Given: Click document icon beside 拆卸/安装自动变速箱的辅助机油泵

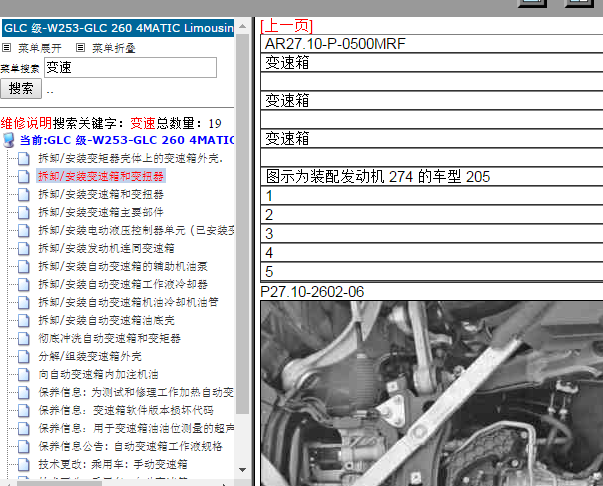Looking at the screenshot, I should tap(23, 266).
